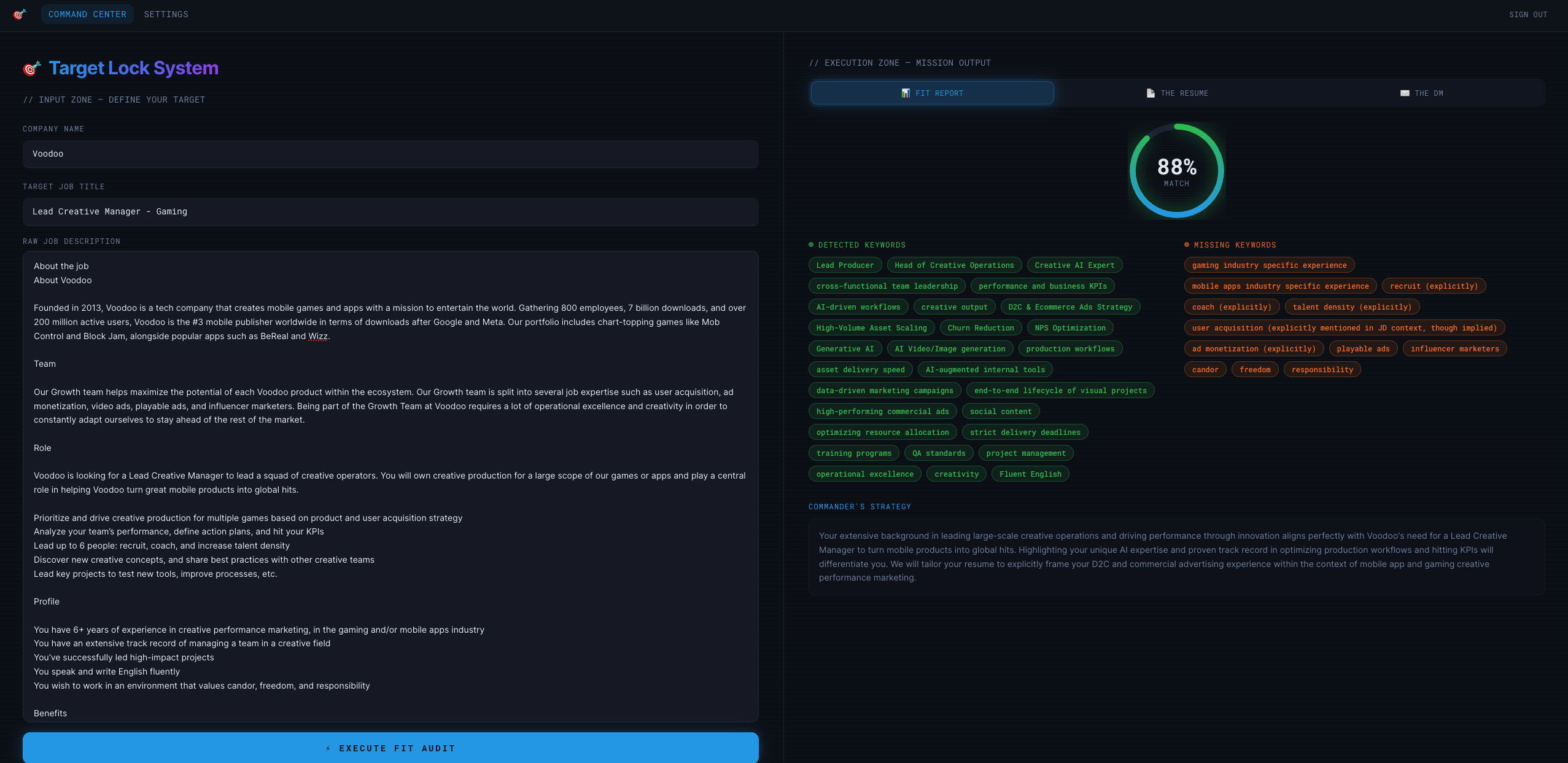Open the Settings nav item

(x=166, y=14)
